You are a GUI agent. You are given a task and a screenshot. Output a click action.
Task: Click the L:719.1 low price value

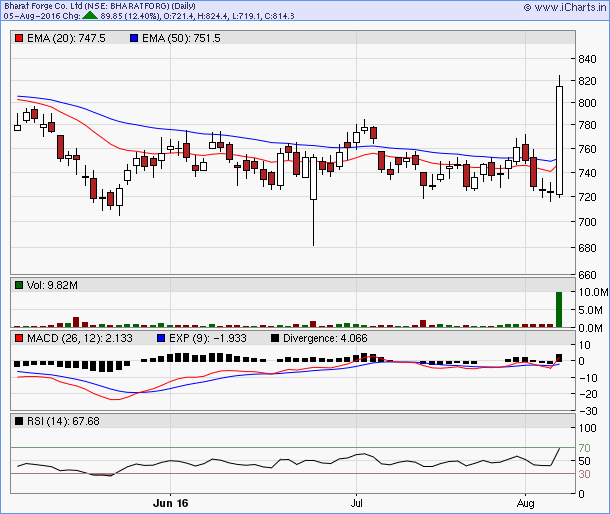[245, 16]
